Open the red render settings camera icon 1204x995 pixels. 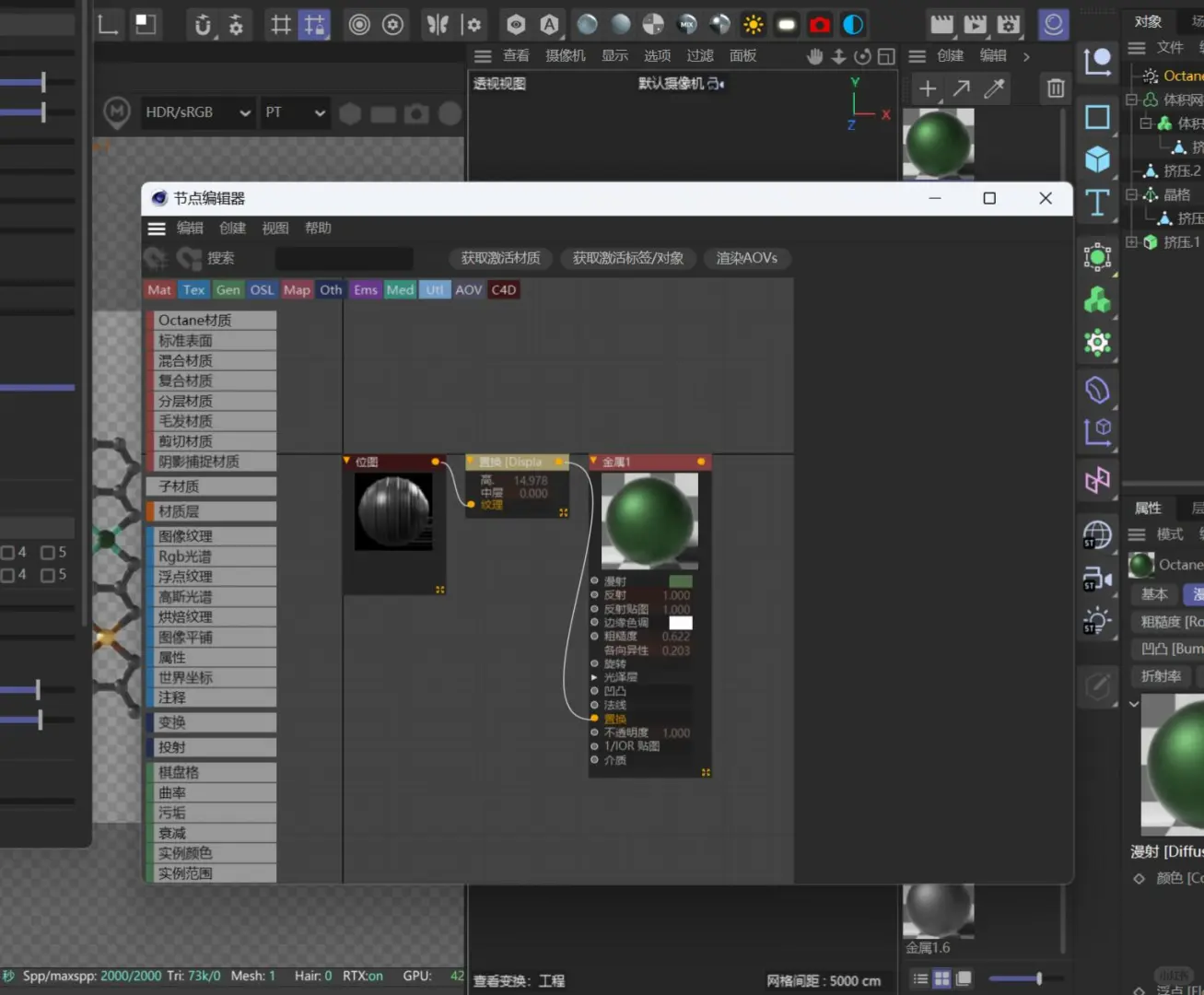820,25
